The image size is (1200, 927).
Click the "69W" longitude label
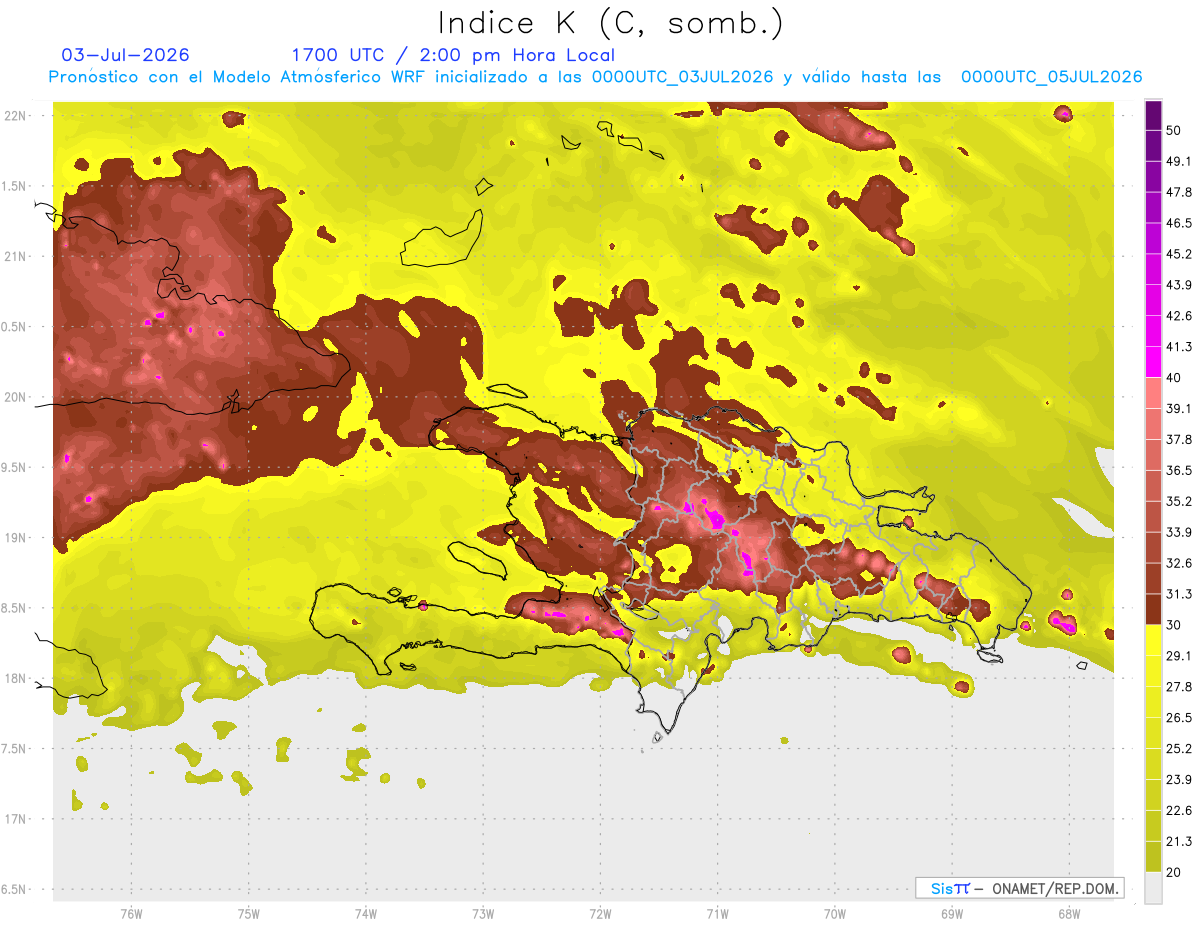click(x=951, y=914)
